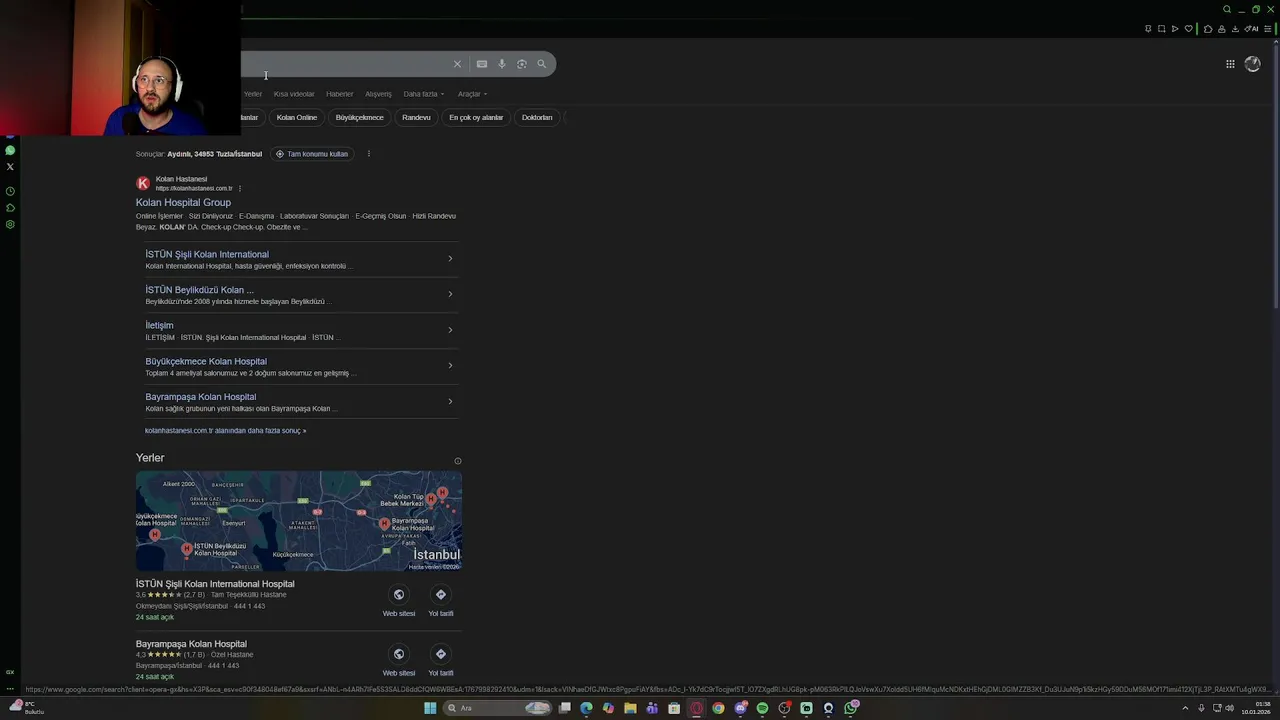1280x720 pixels.
Task: Open Google Chrome from the taskbar
Action: coord(718,708)
